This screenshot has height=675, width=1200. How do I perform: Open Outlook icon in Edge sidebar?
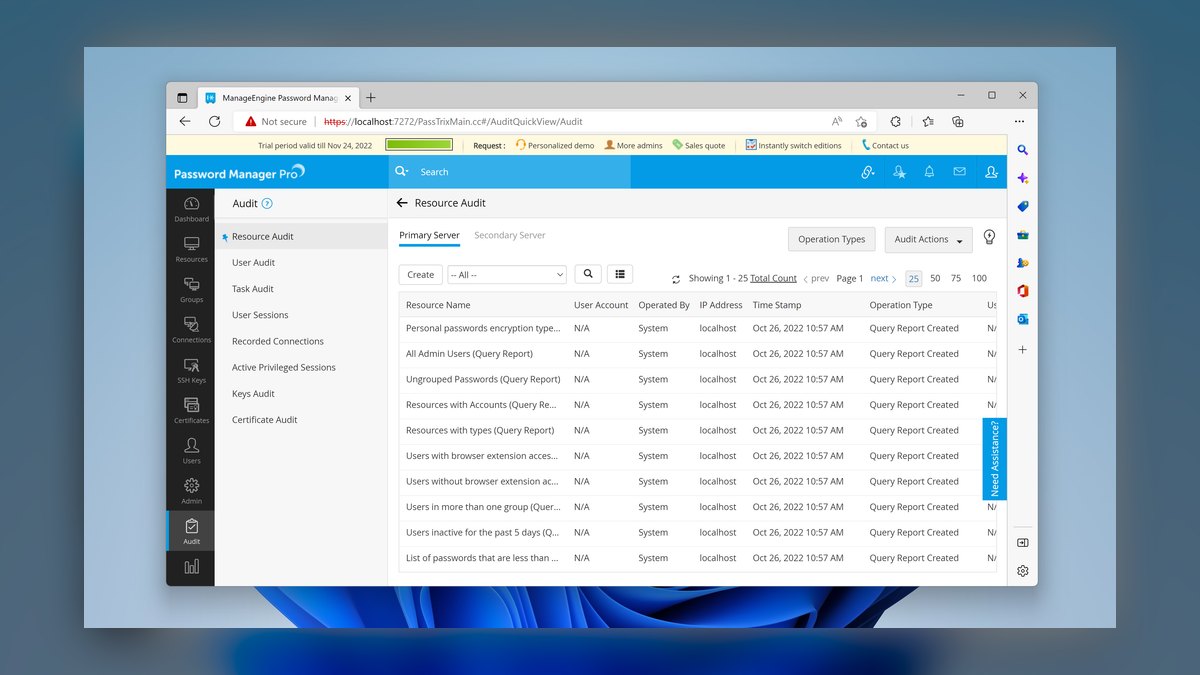click(x=1022, y=319)
